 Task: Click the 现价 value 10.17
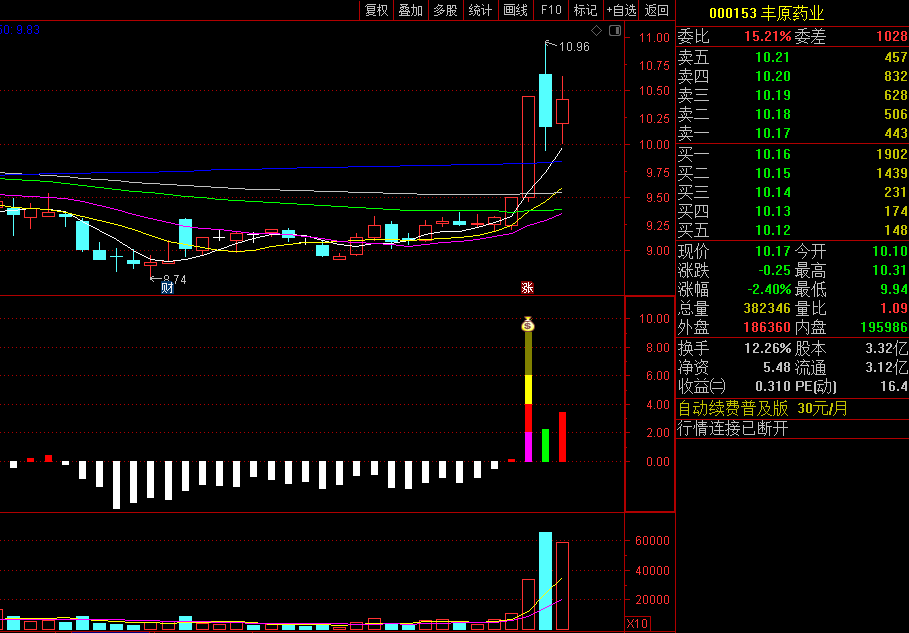(772, 252)
